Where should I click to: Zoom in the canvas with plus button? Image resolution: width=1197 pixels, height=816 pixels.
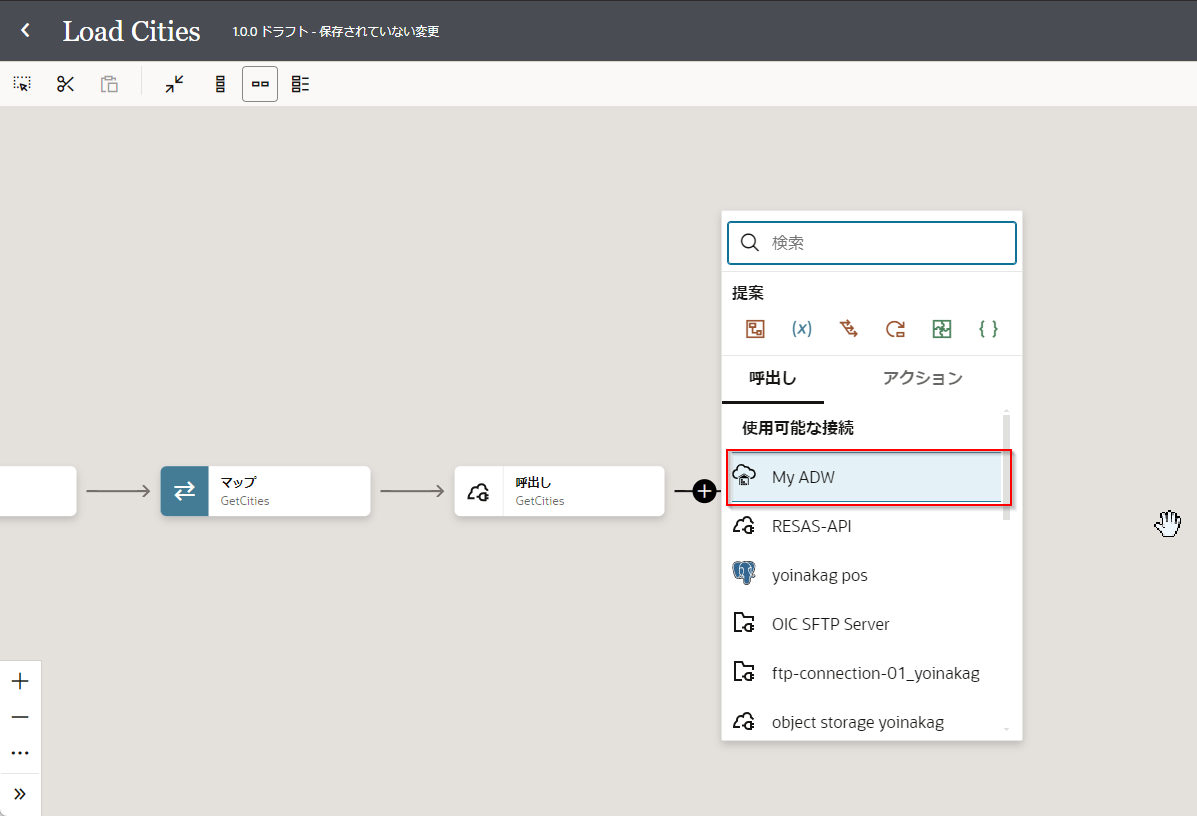point(20,682)
